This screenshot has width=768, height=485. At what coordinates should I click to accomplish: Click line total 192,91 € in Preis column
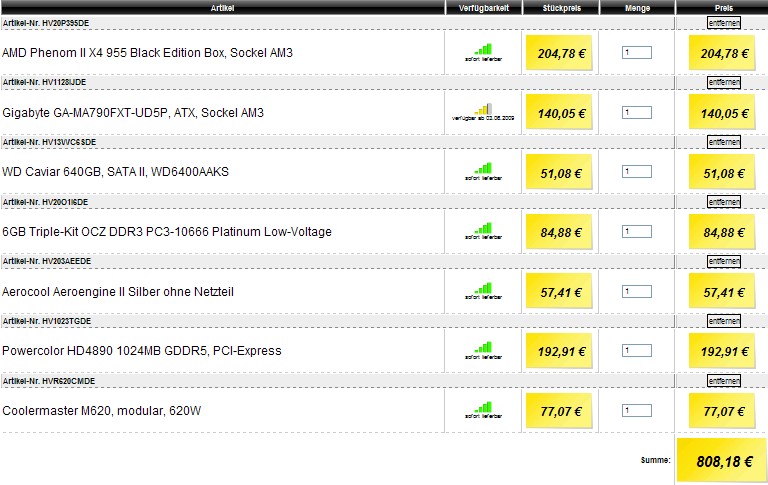[722, 351]
